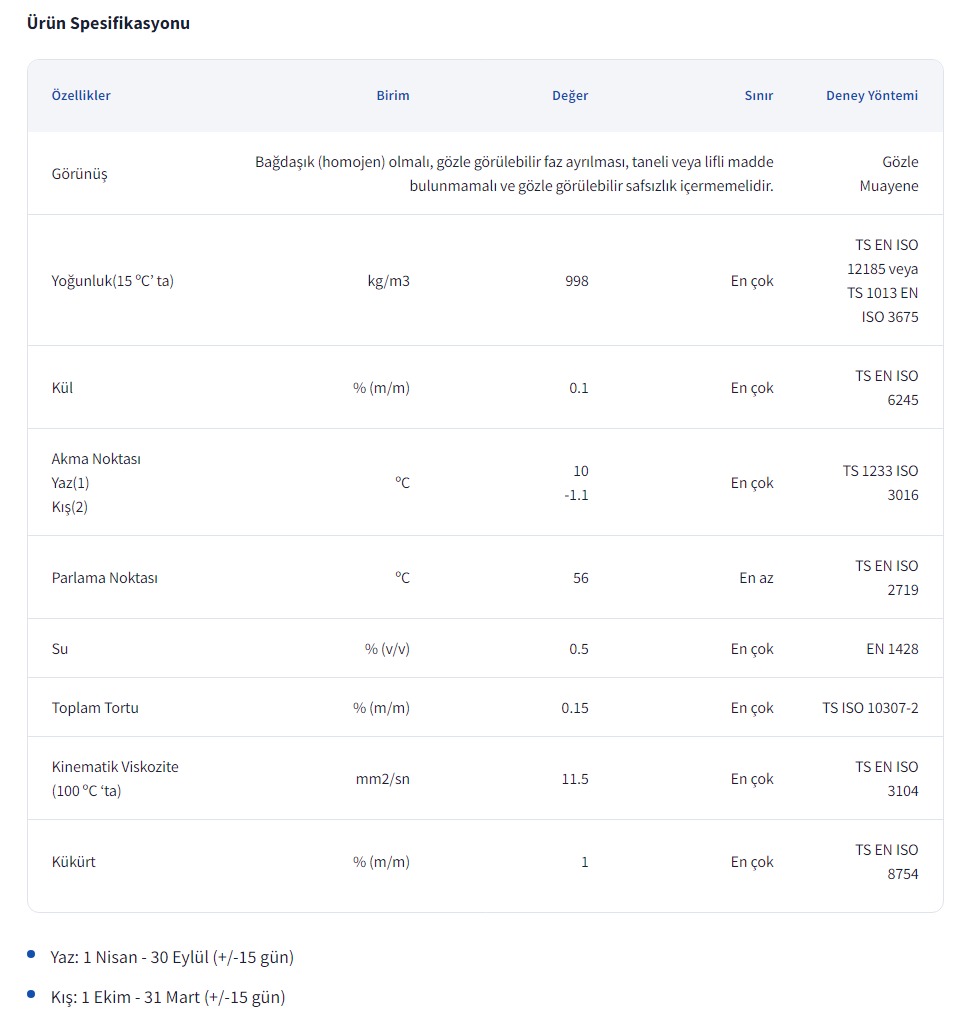Select the EN 1428 test method cell
964x1029 pixels.
(891, 649)
